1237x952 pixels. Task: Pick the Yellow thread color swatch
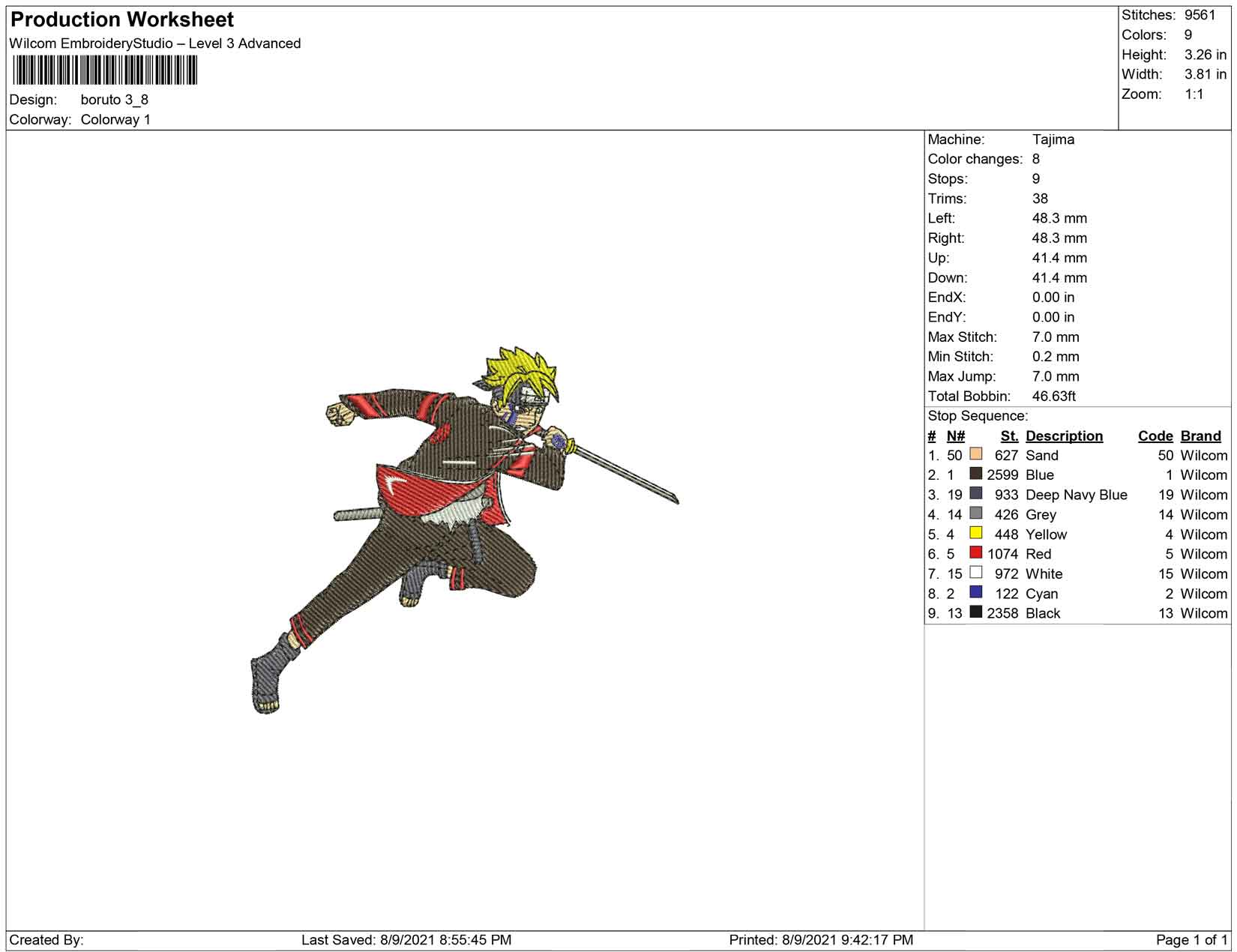(x=975, y=533)
